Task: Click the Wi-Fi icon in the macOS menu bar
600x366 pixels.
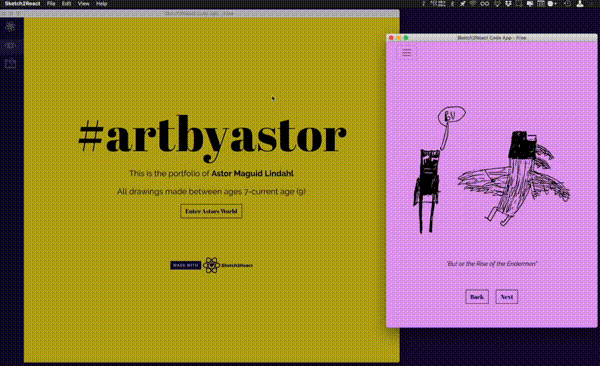Action: (x=473, y=4)
